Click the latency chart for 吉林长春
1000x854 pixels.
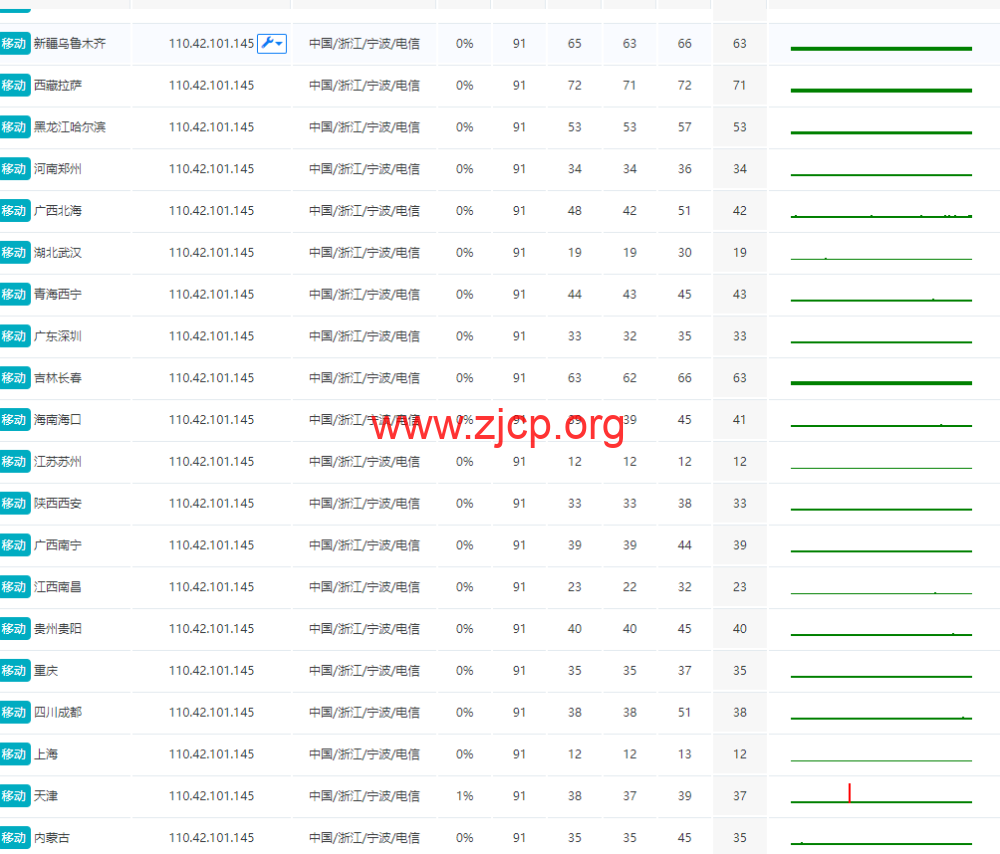tap(881, 383)
